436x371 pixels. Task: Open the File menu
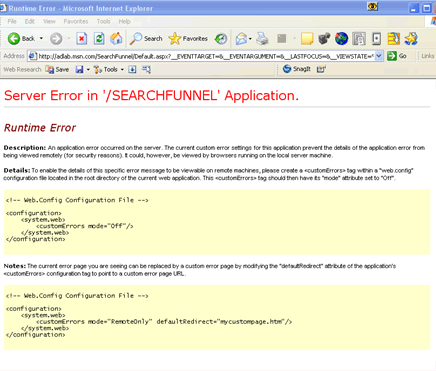pyautogui.click(x=12, y=21)
